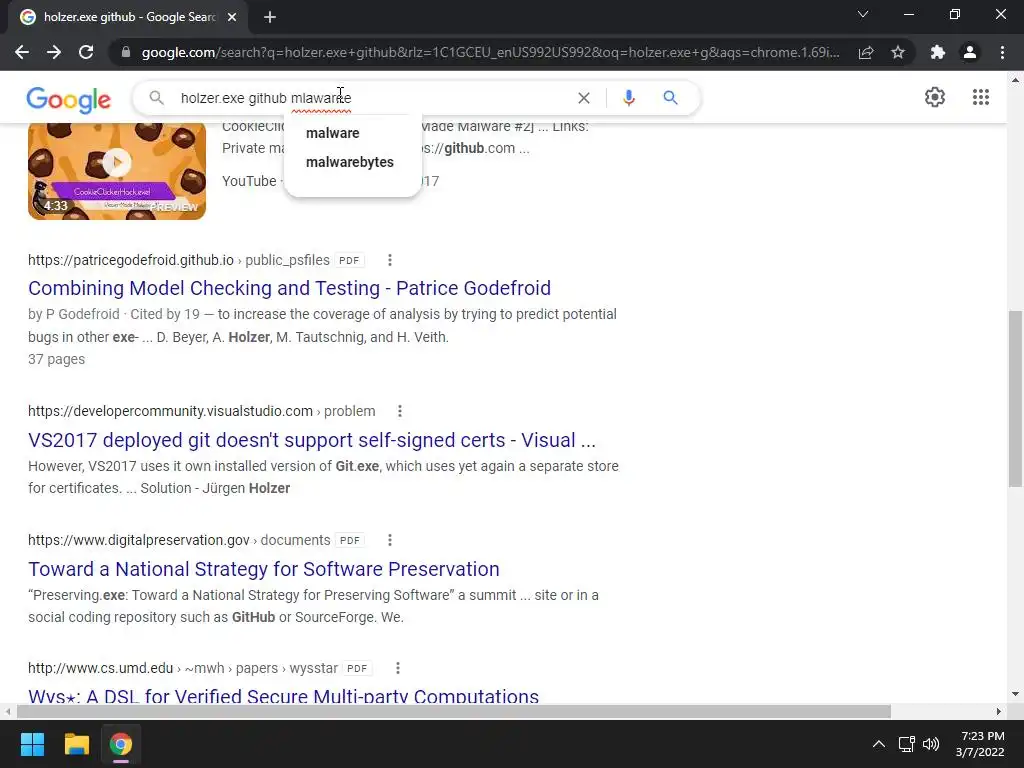Go to Google homepage logo
Screen dimensions: 1024x768
click(x=69, y=99)
